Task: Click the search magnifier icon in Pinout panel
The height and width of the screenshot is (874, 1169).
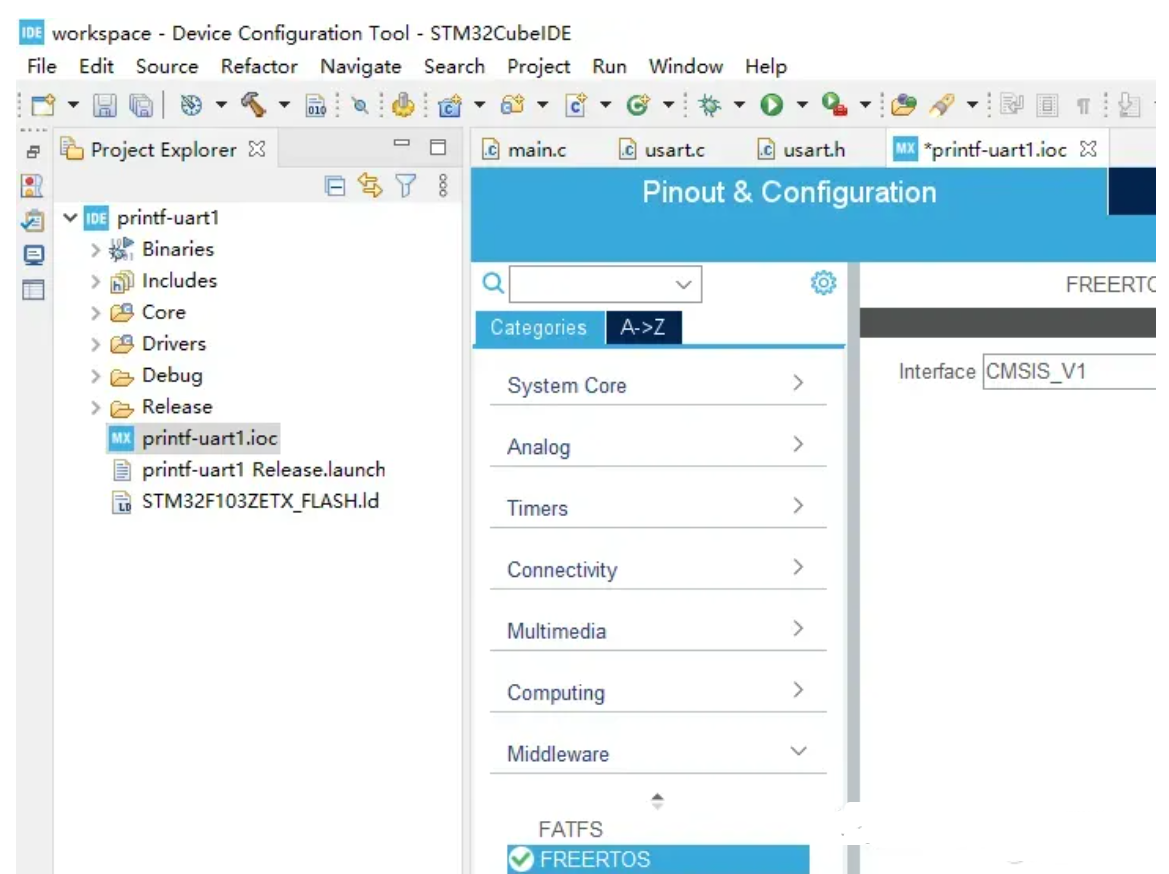Action: click(x=493, y=283)
